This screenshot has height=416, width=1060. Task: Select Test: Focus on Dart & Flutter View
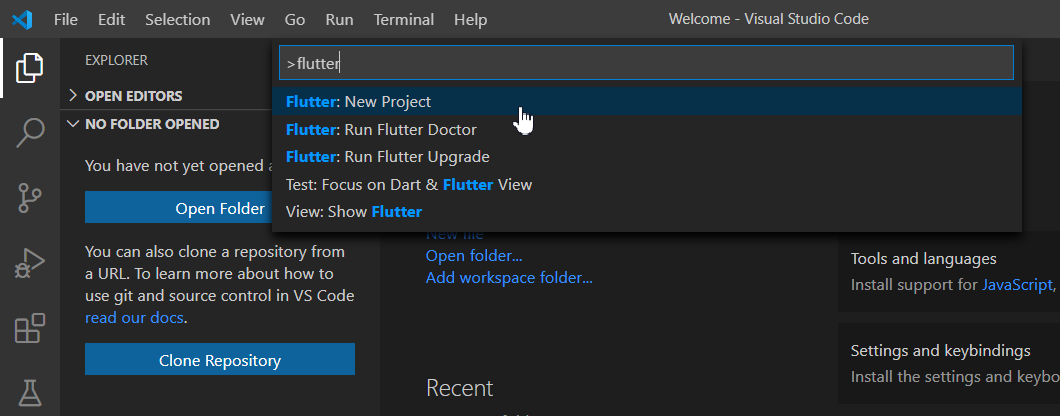[x=646, y=185]
